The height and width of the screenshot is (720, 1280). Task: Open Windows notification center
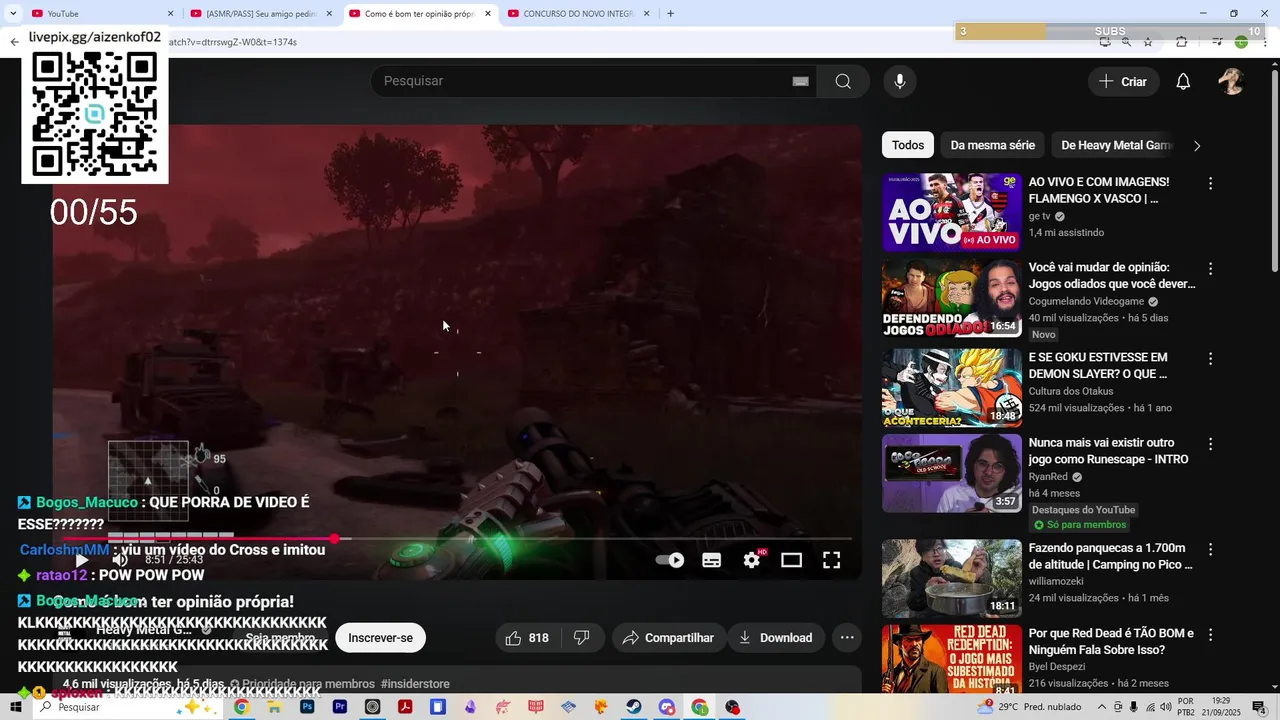(1259, 707)
